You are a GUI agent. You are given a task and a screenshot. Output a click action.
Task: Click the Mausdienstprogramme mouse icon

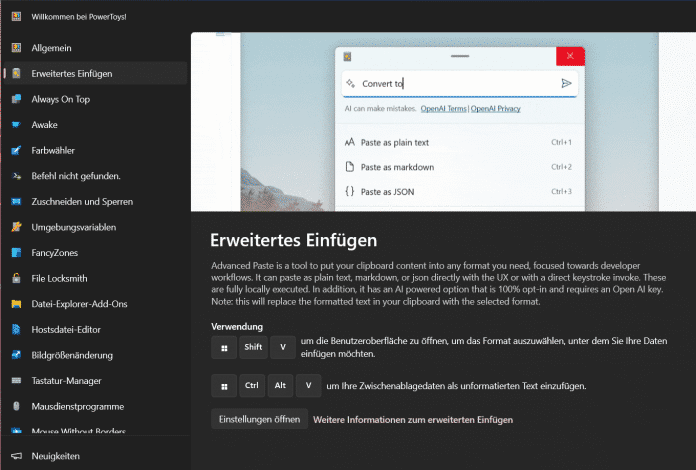tap(16, 406)
